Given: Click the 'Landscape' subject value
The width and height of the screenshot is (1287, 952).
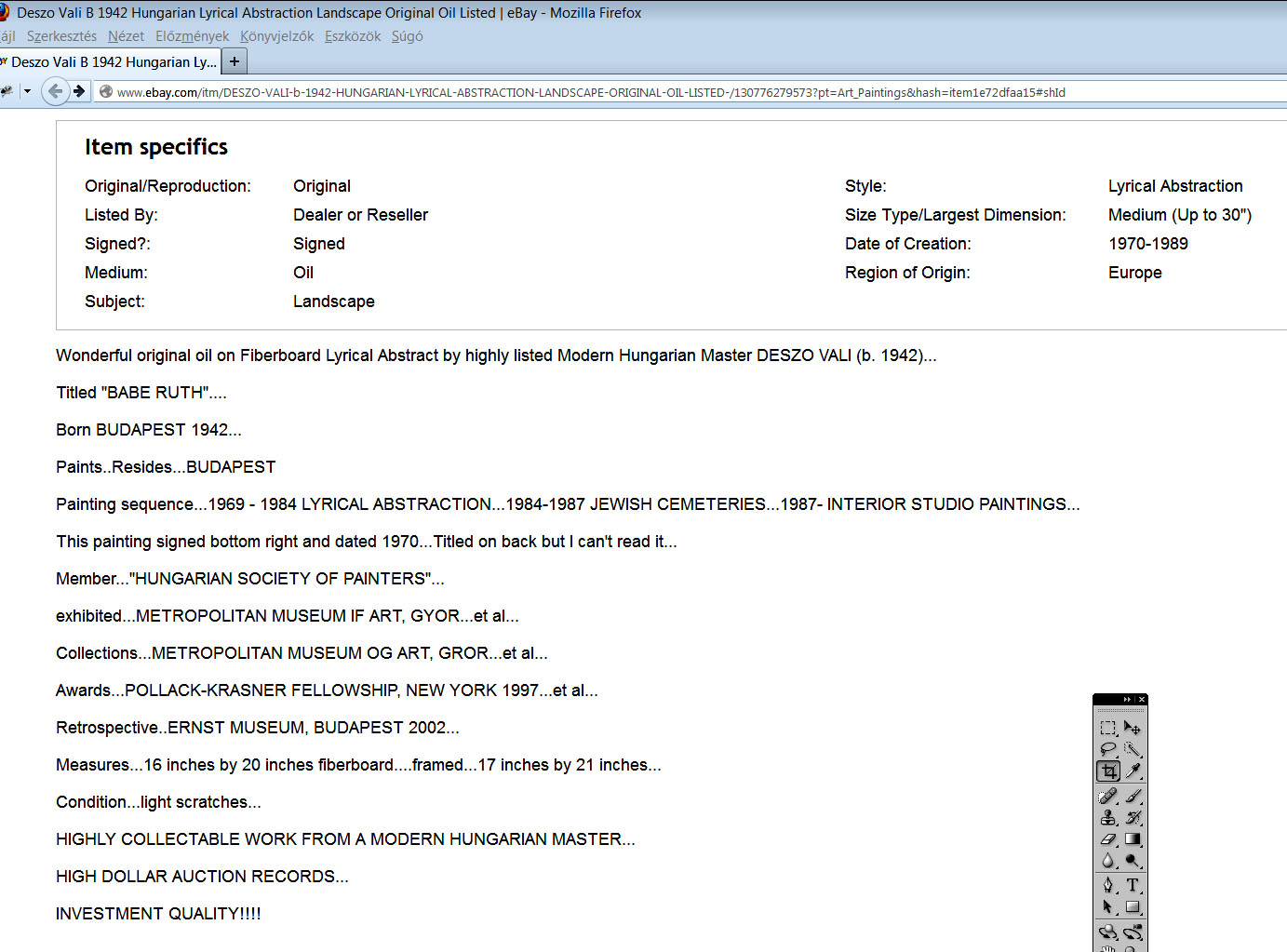Looking at the screenshot, I should 334,302.
